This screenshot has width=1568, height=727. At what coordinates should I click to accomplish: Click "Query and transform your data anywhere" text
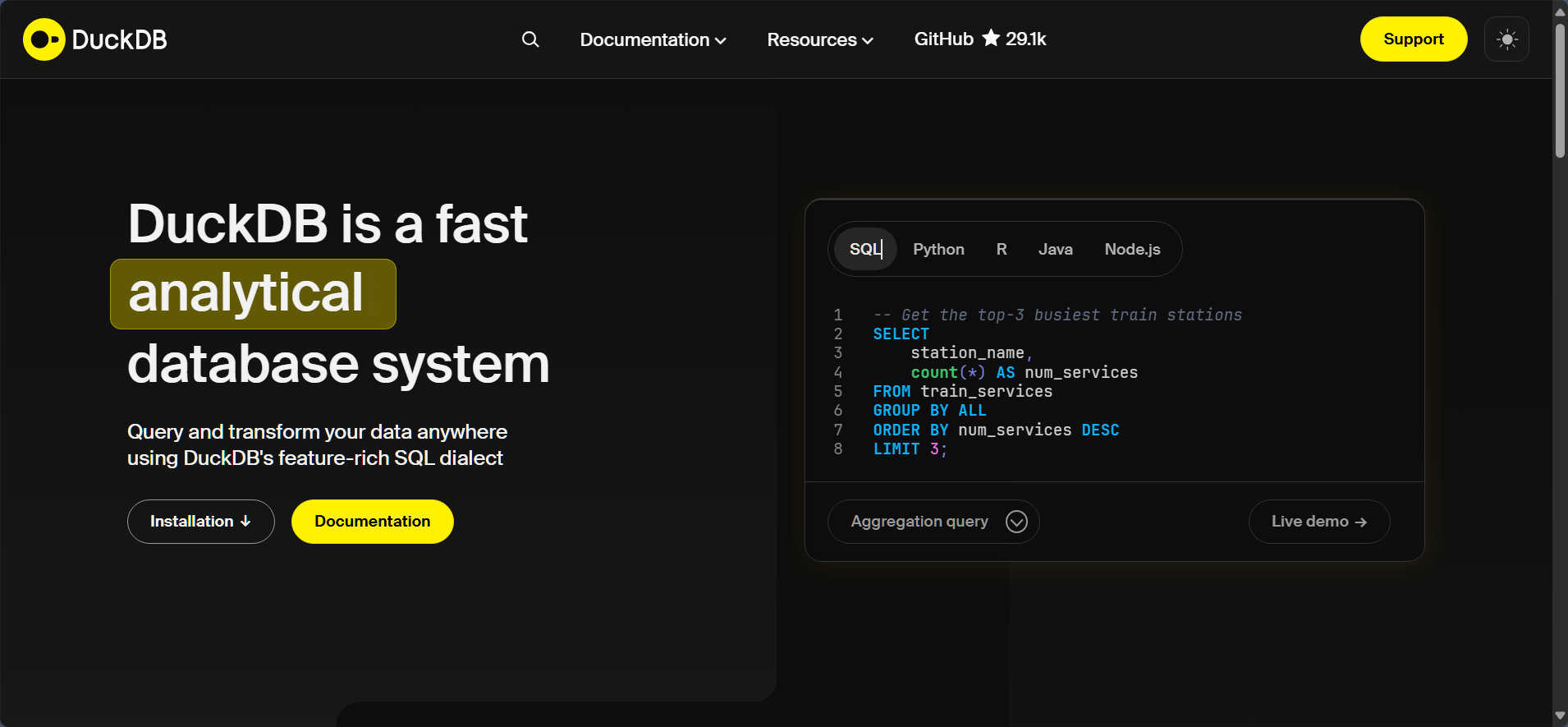[x=317, y=431]
